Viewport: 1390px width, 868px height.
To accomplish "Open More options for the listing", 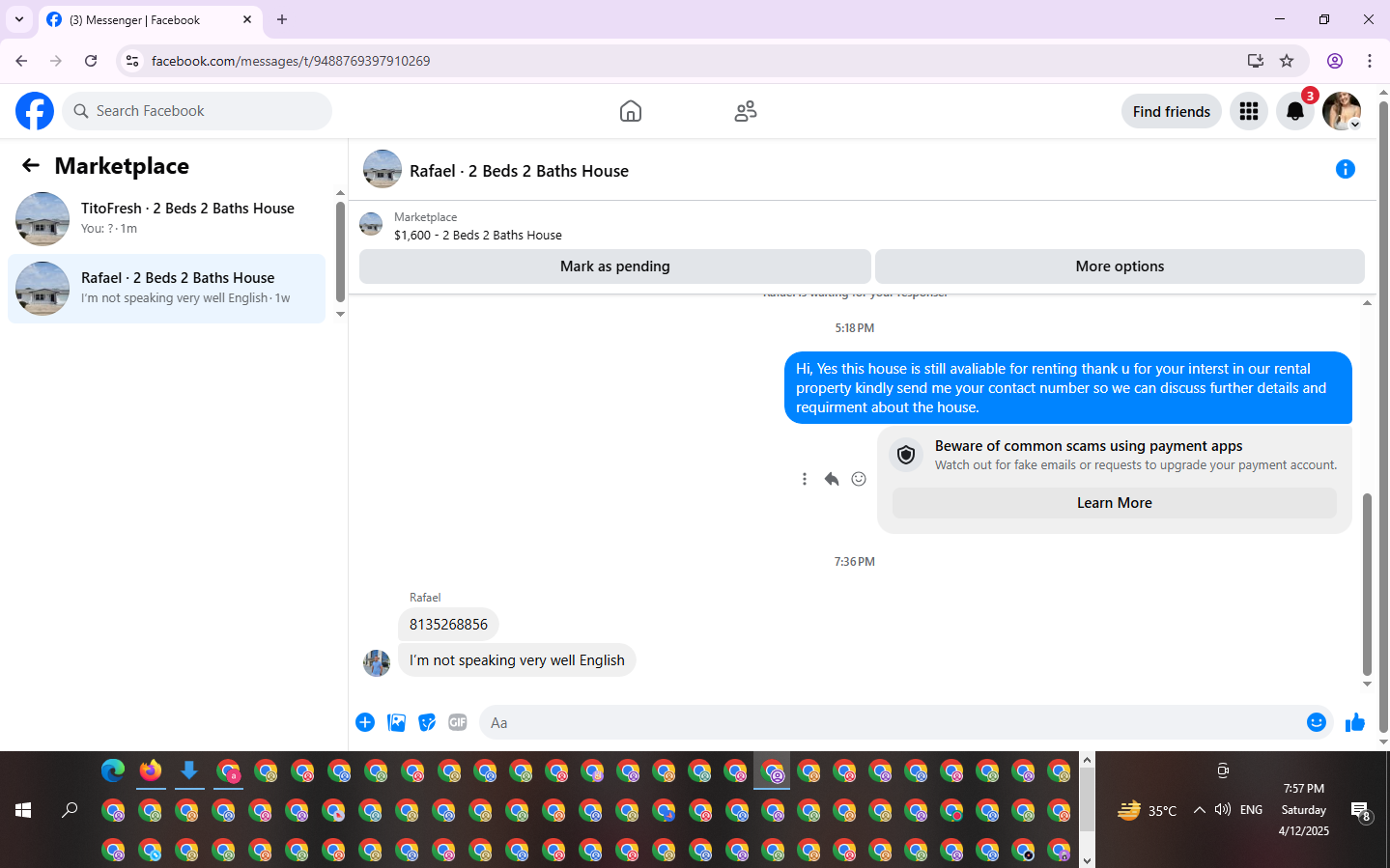I will [x=1120, y=266].
